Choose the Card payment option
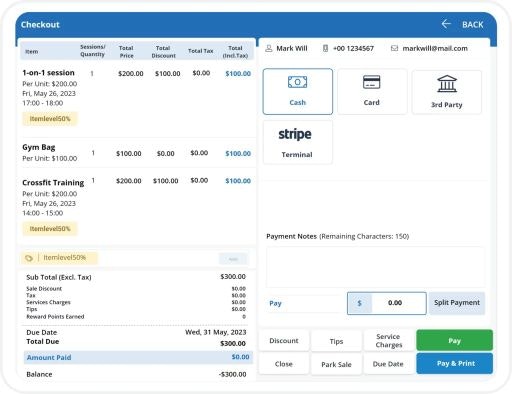Viewport: 512px width, 394px height. [372, 92]
